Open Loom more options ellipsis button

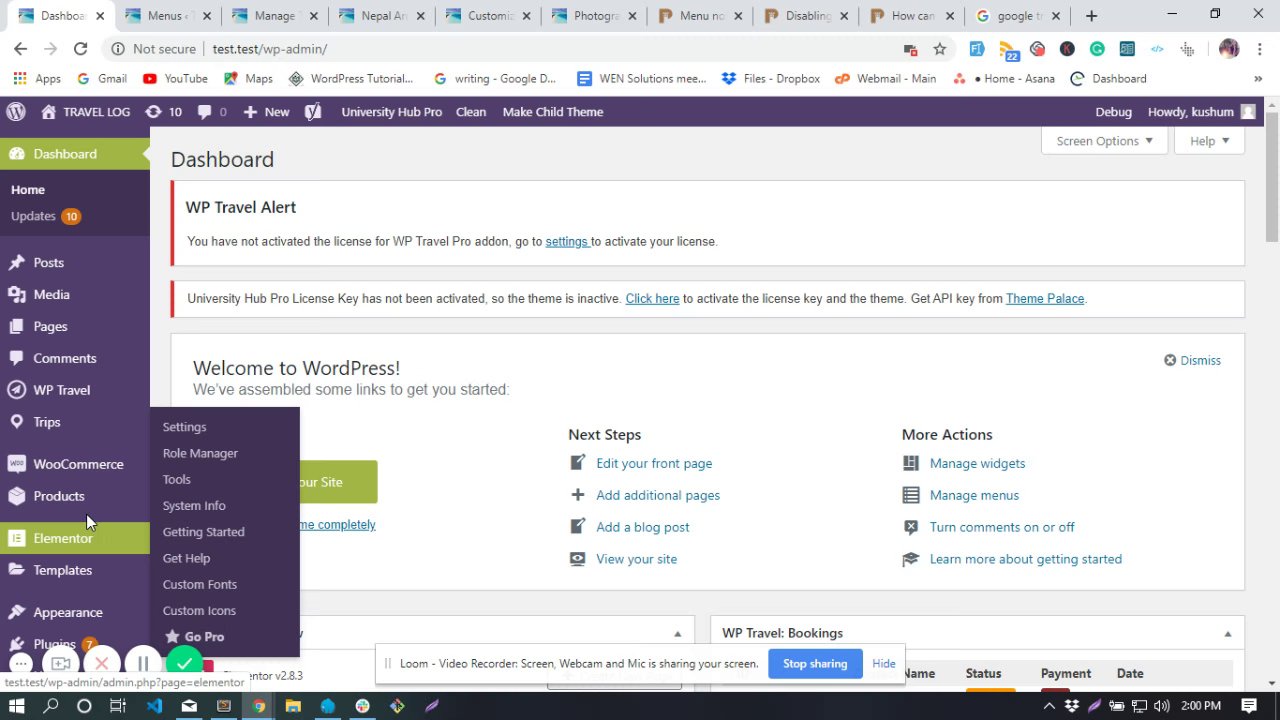tap(20, 663)
